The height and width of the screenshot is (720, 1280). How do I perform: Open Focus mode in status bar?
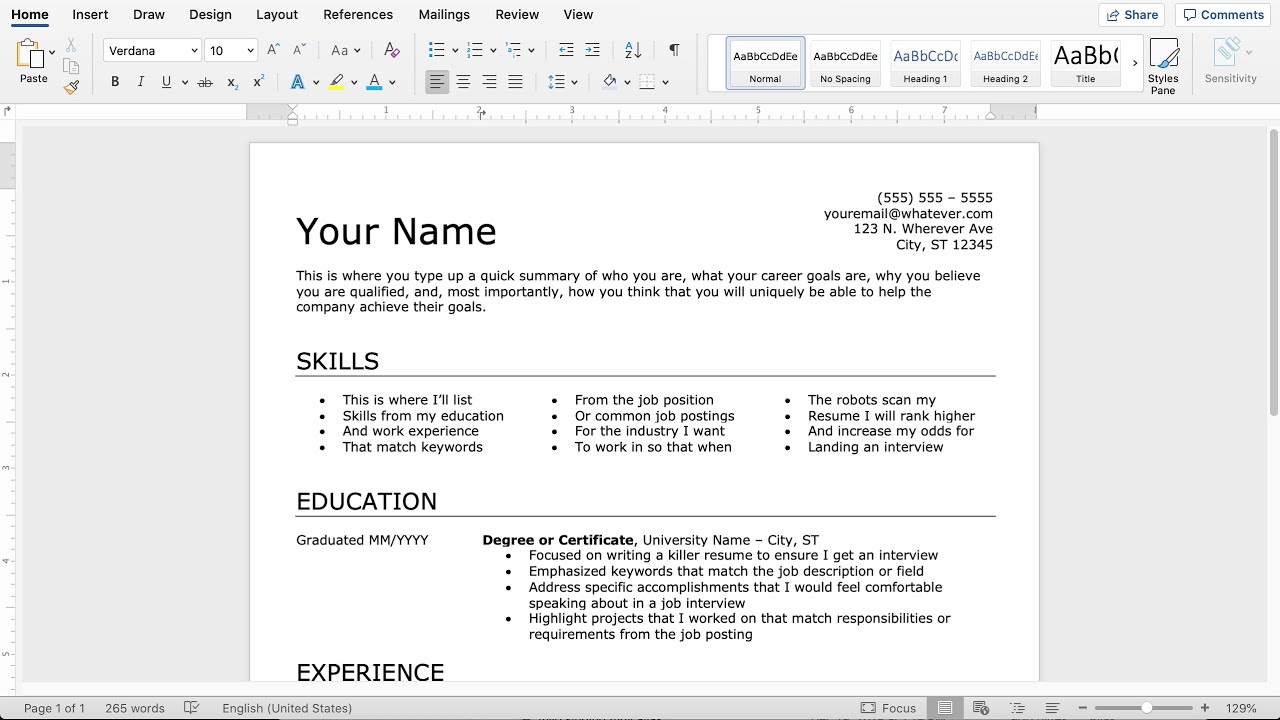888,708
